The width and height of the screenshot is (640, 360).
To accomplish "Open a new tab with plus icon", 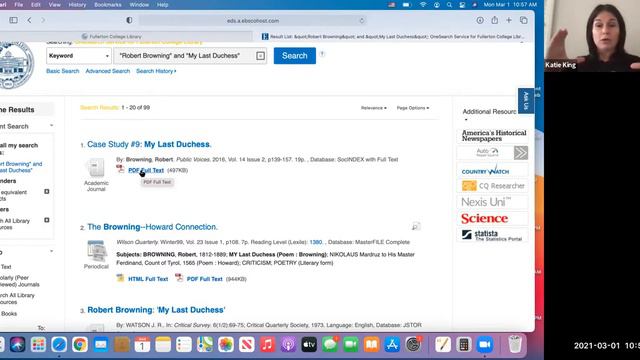I will [x=509, y=20].
